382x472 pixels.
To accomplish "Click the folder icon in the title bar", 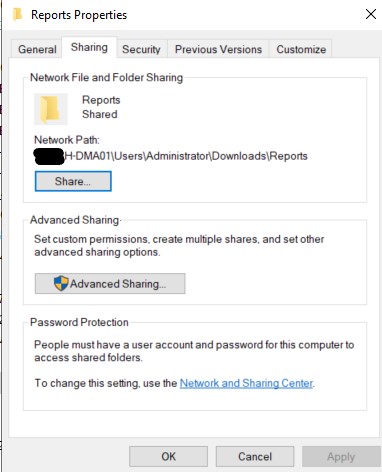I will 18,15.
